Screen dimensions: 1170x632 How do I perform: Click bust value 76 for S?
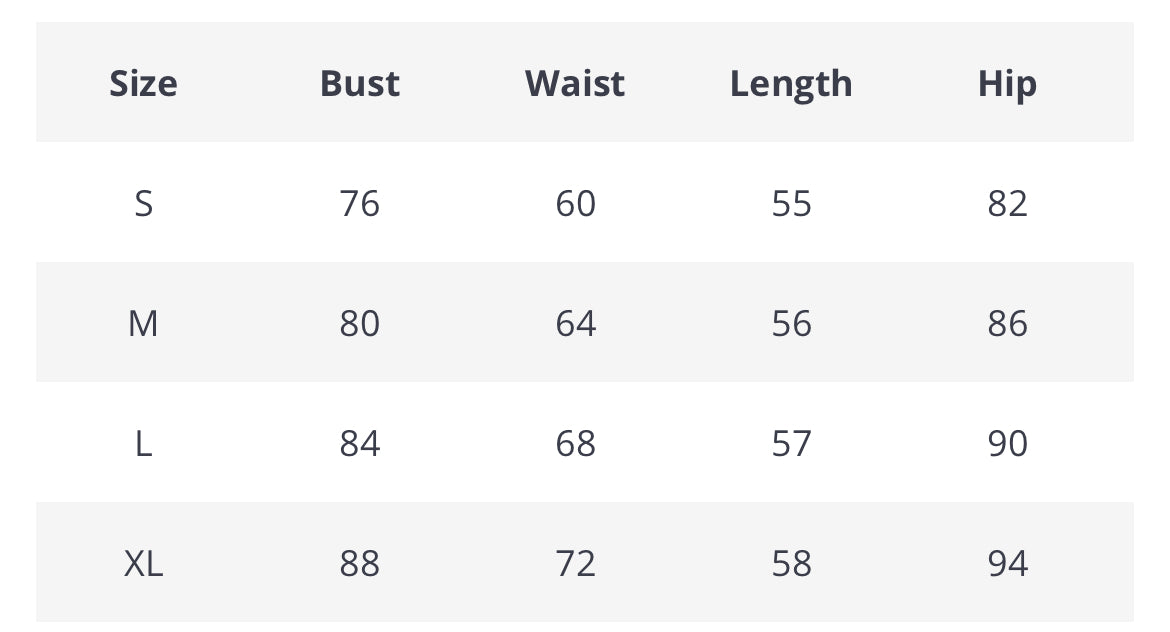(360, 203)
